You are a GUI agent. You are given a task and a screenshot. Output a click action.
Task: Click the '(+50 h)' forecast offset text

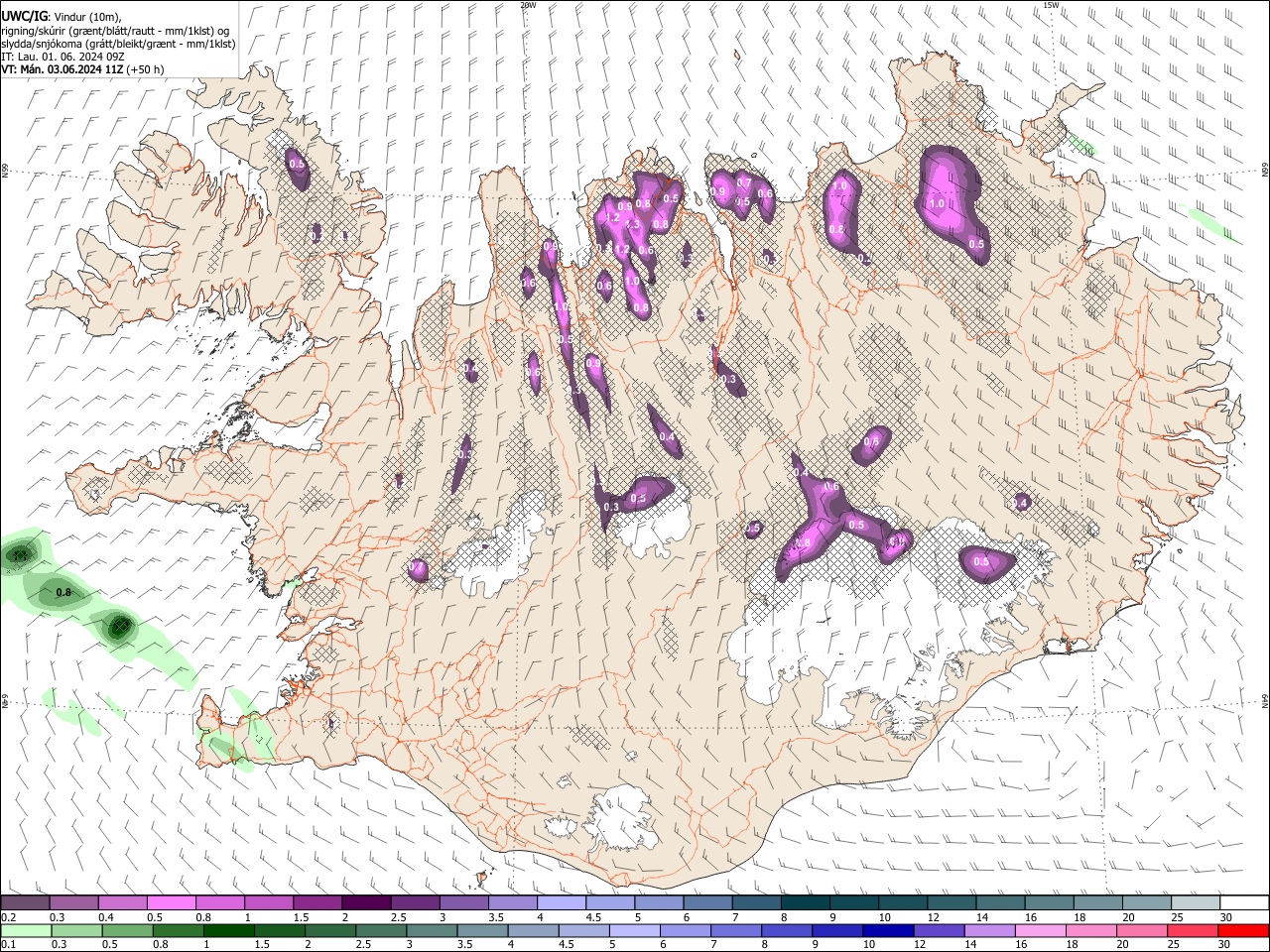(x=146, y=69)
